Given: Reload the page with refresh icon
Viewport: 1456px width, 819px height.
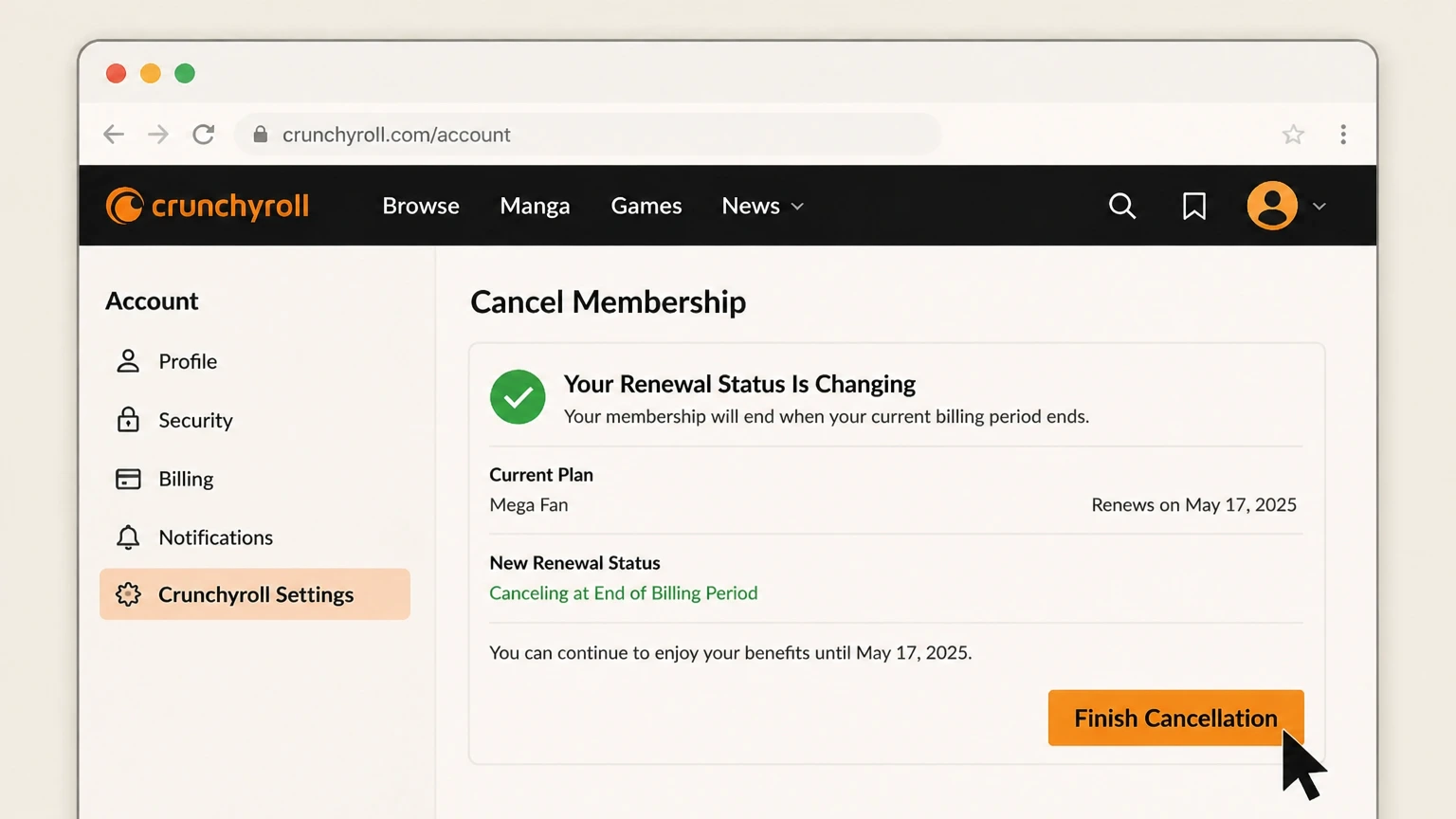Looking at the screenshot, I should (204, 135).
